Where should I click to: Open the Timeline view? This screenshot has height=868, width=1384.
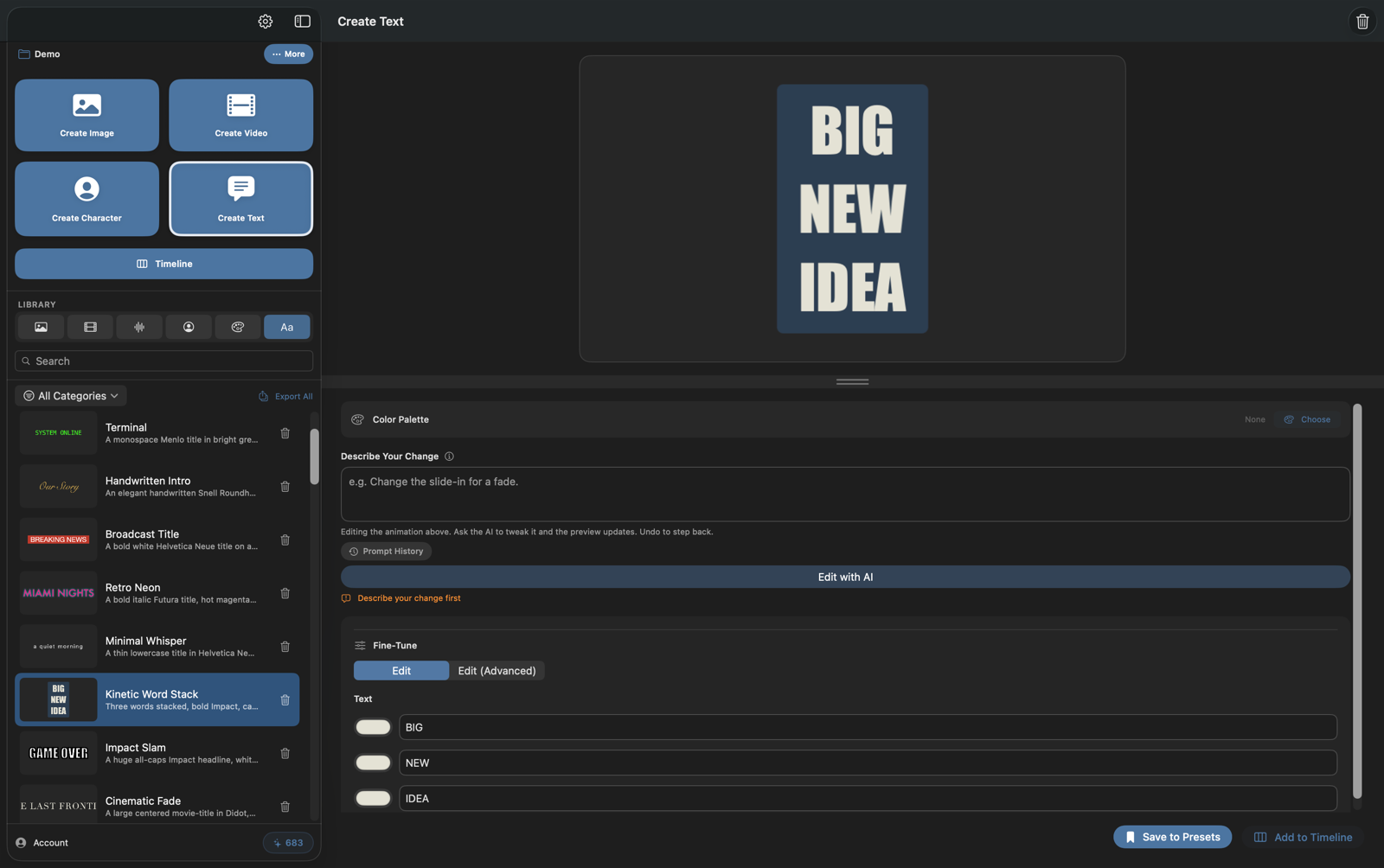point(164,264)
